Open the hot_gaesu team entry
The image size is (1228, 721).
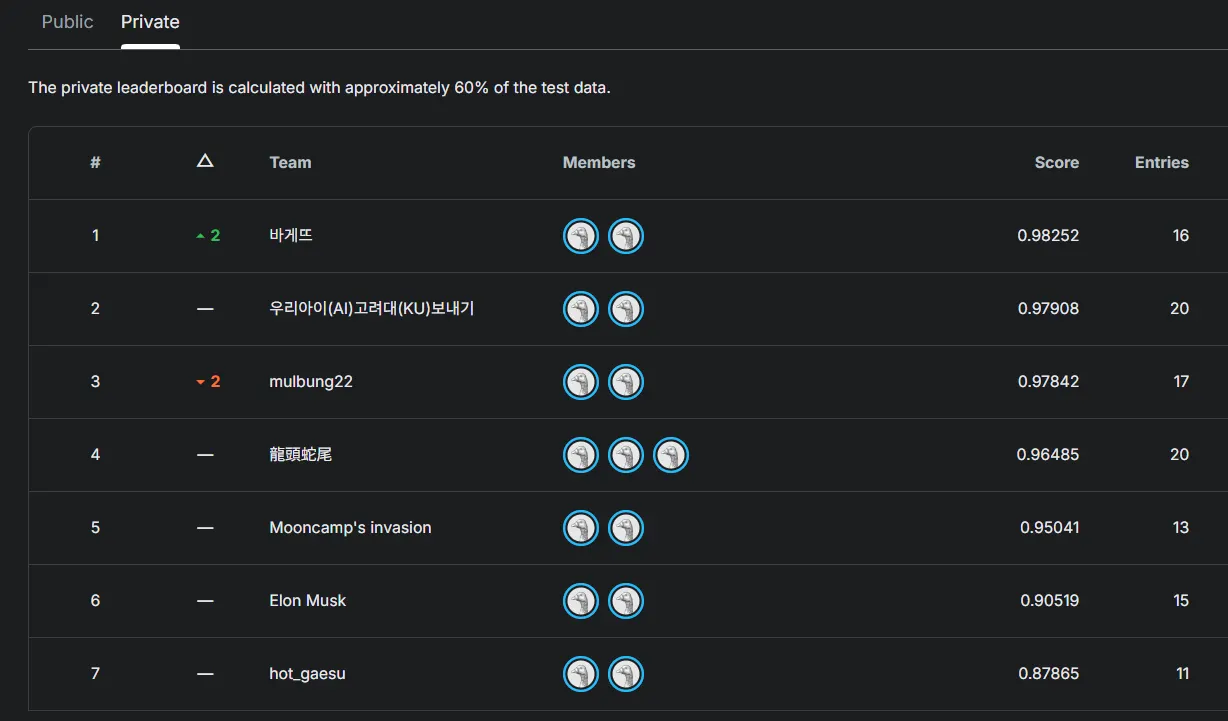[307, 674]
